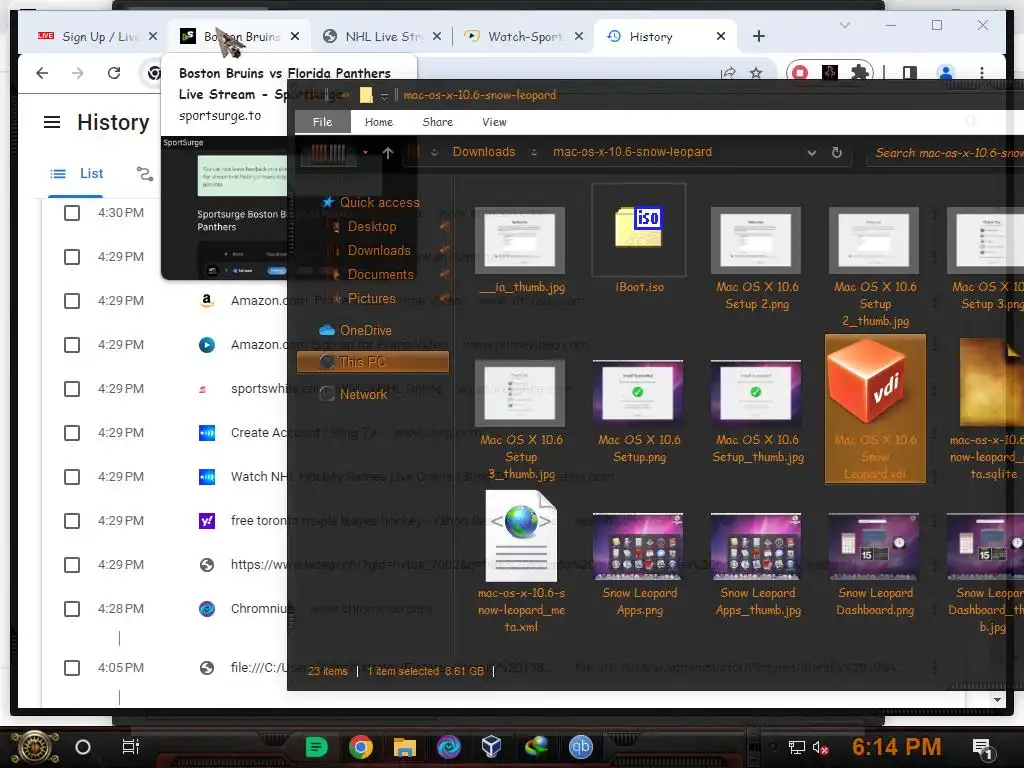The height and width of the screenshot is (768, 1024).
Task: Check the Create Account Sling TV entry
Action: point(72,433)
